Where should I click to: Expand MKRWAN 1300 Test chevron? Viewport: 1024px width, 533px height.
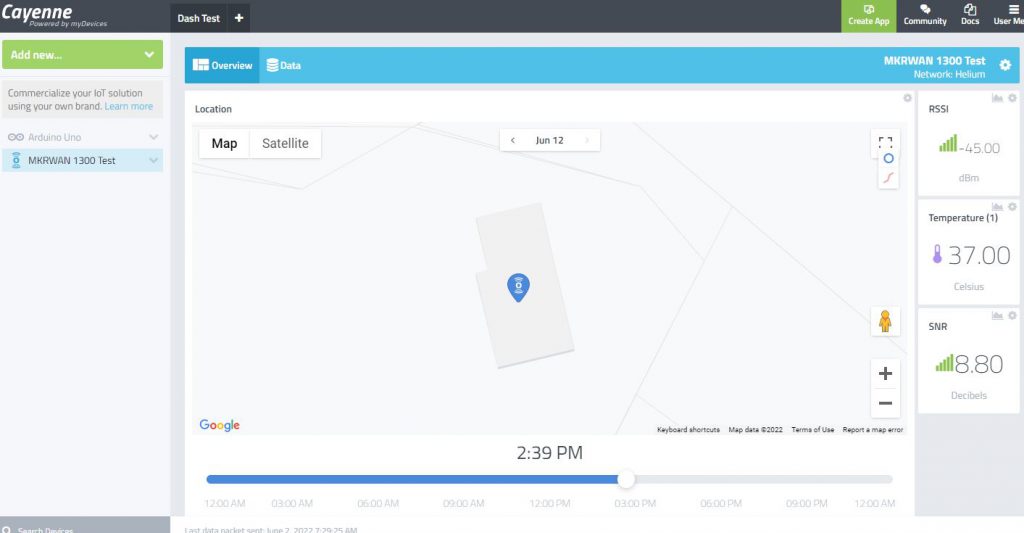(153, 161)
